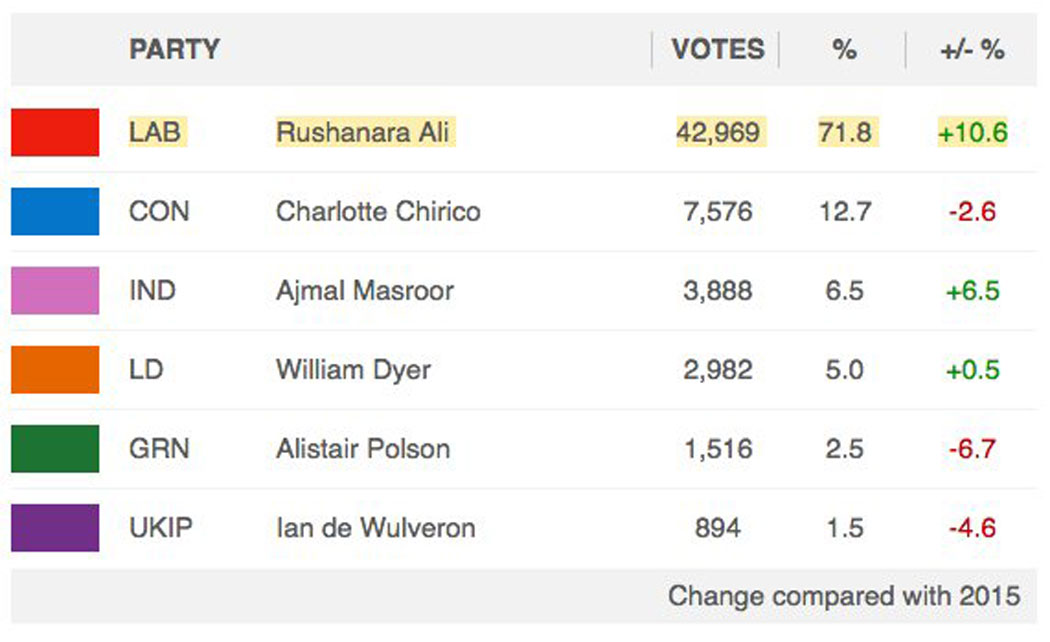Select candidate name William Dyer
Viewport: 1050px width, 642px height.
tap(353, 370)
